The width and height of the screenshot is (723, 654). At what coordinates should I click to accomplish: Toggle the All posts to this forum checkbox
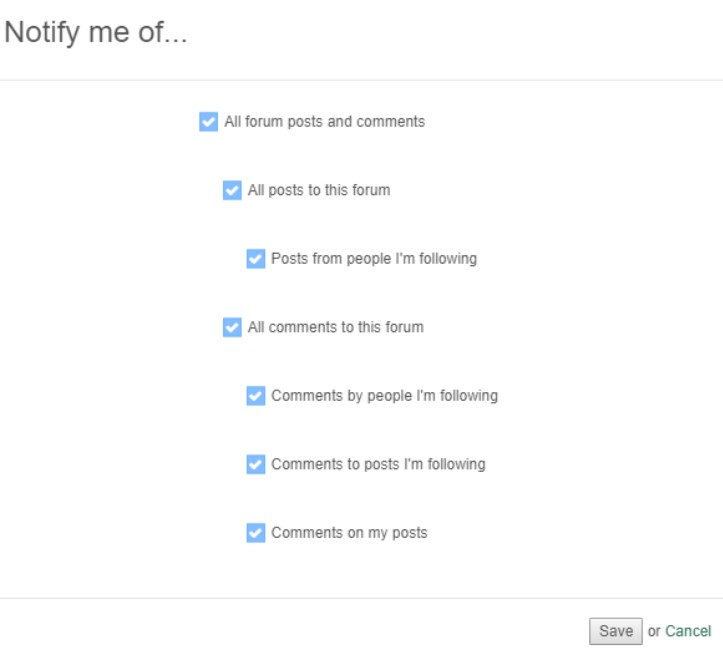(232, 190)
